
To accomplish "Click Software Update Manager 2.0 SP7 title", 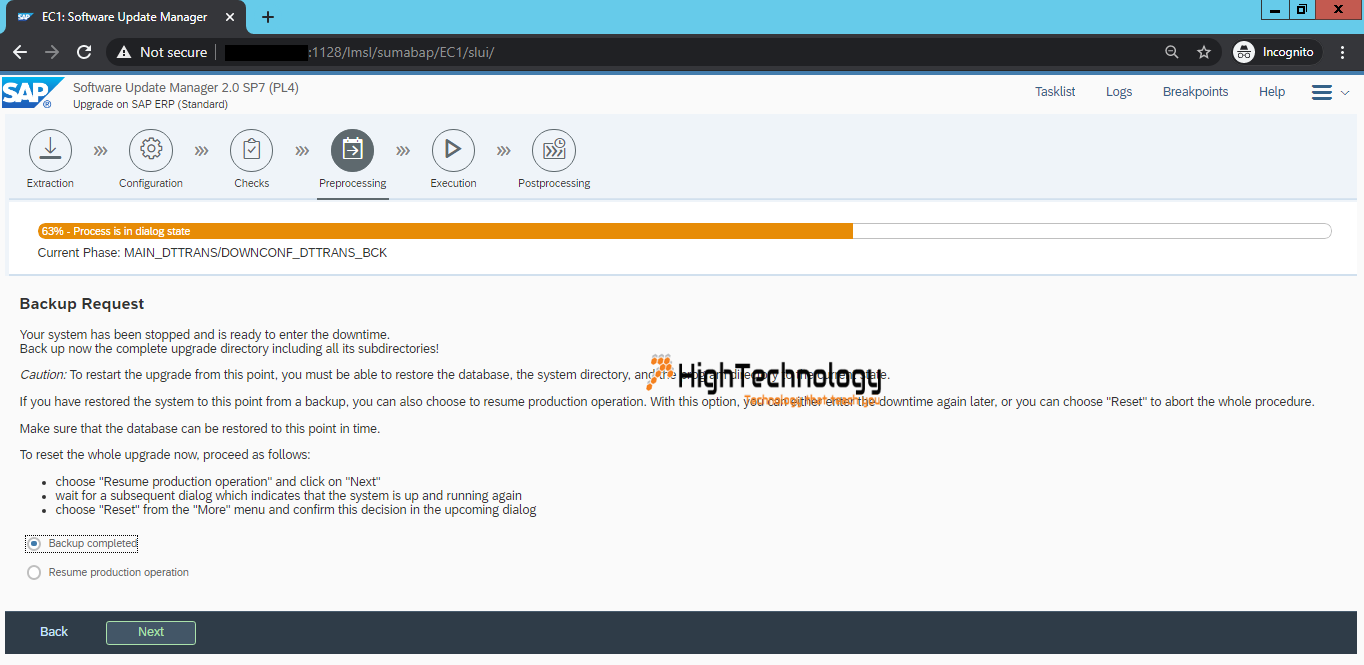I will pos(186,88).
